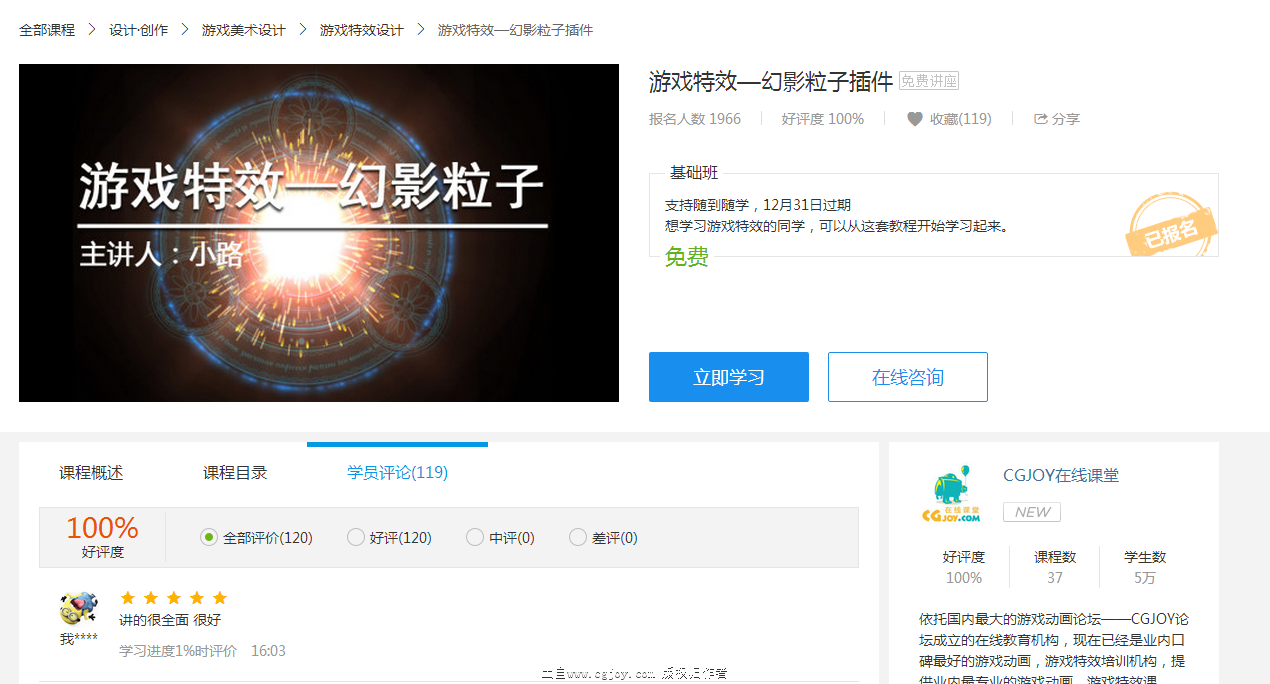Click the 支持随到随学，12月31日过期 text

pos(758,205)
